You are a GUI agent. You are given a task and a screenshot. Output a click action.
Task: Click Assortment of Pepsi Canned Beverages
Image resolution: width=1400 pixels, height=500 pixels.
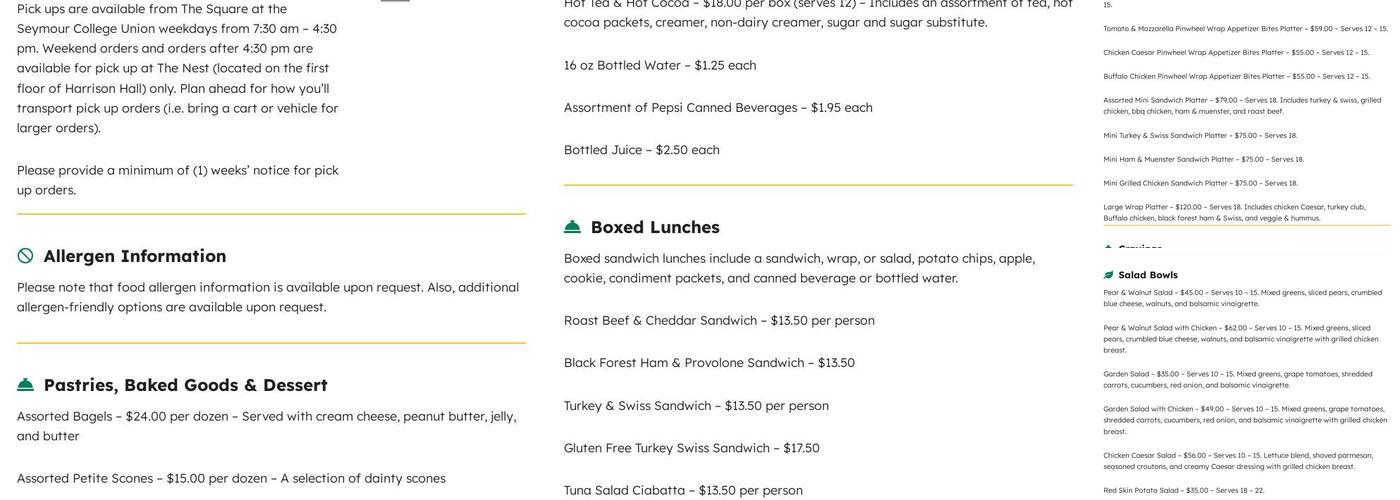tap(718, 107)
